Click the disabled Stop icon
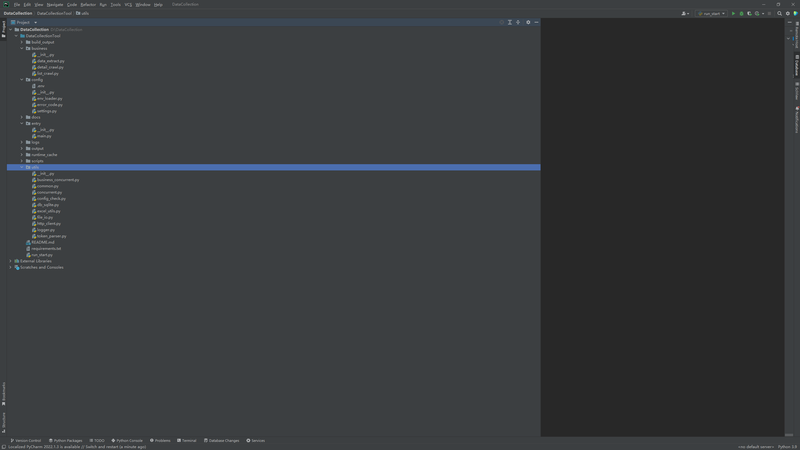Screen dimensions: 800x450 coord(769,14)
